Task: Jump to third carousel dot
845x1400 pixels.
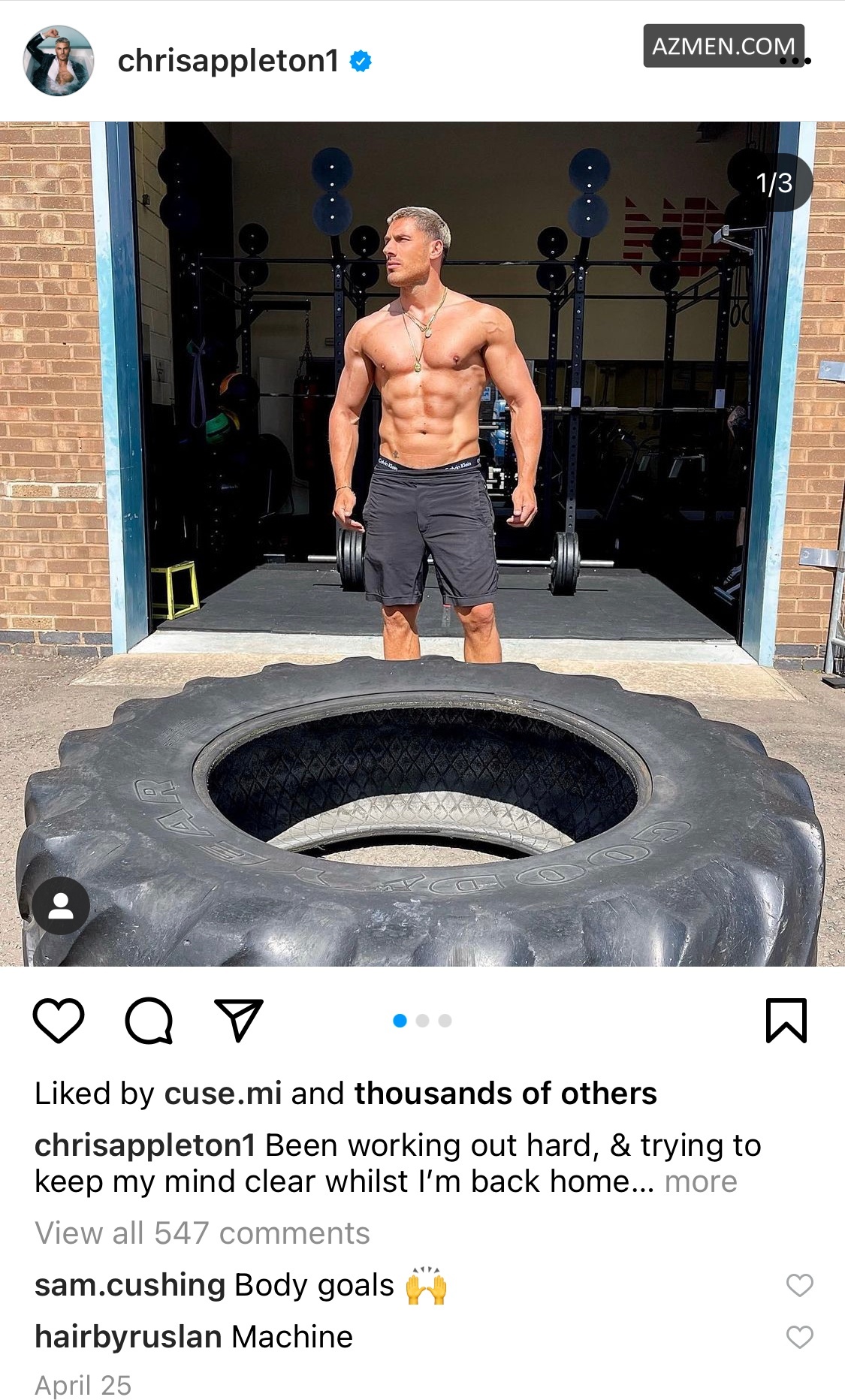Action: [445, 1021]
